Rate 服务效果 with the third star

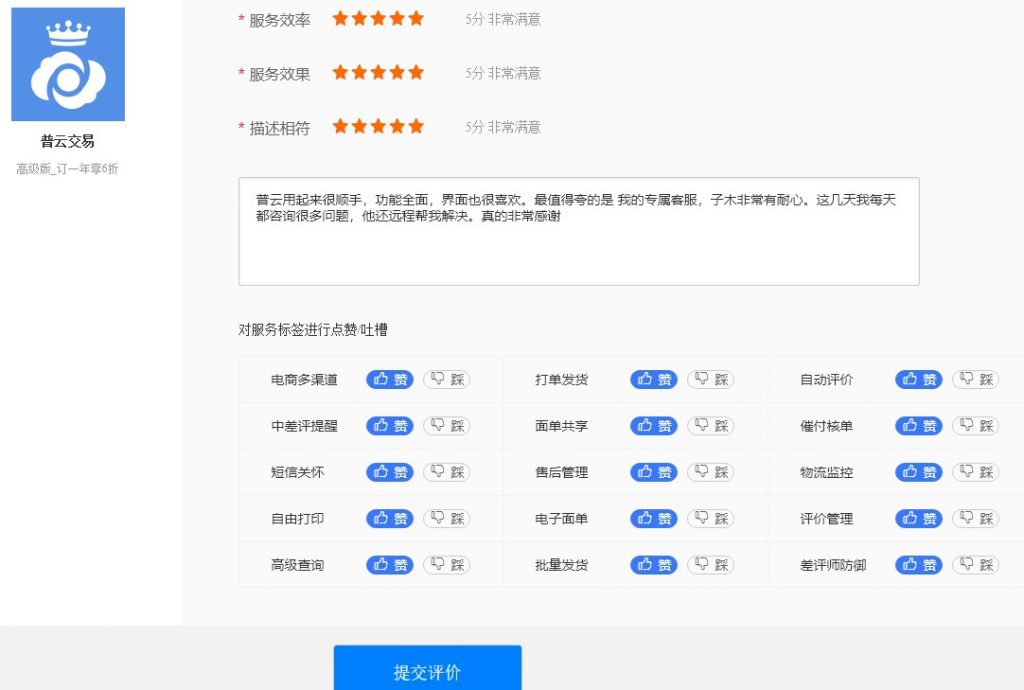378,72
